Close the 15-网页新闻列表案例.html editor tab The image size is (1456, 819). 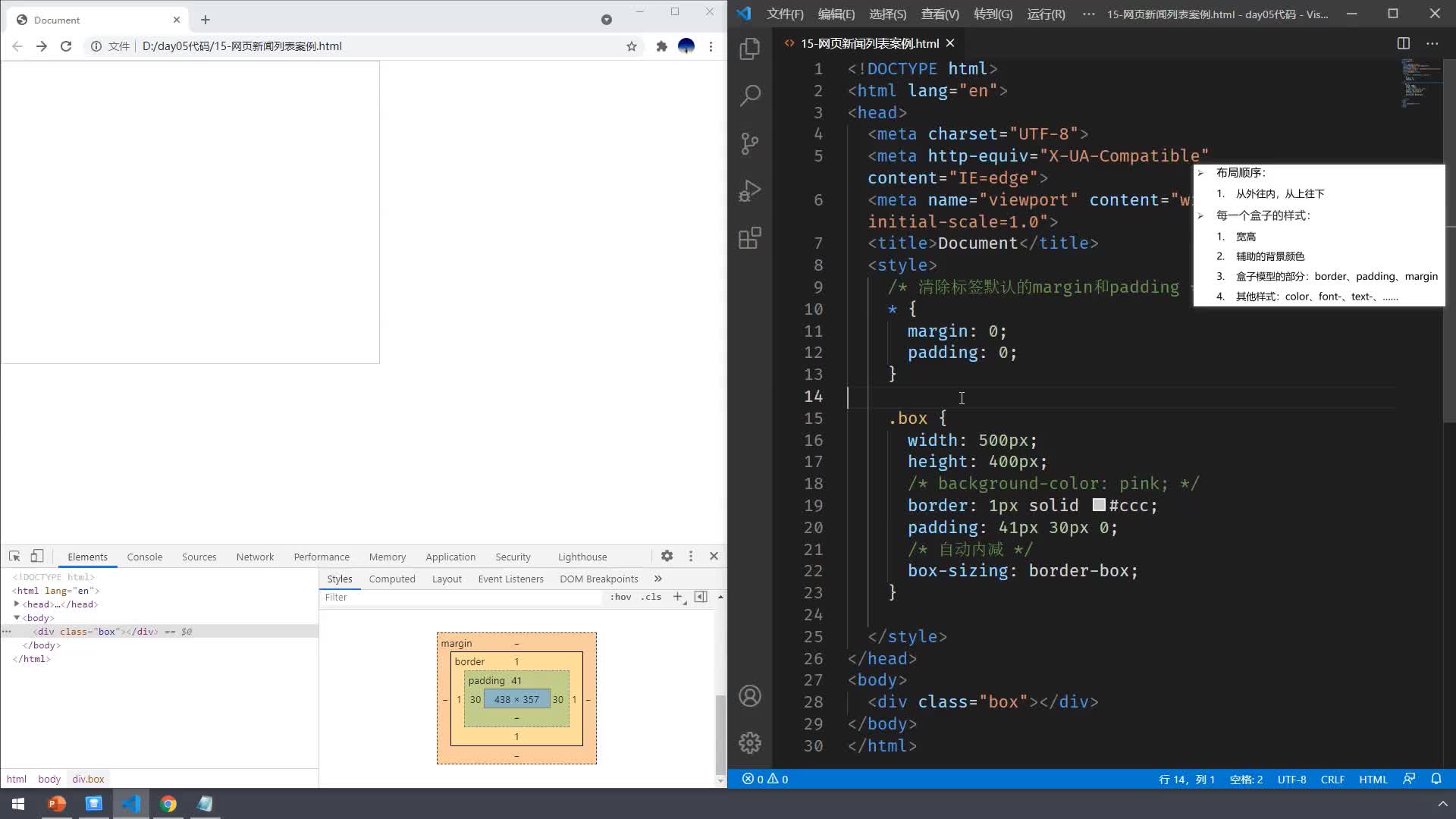coord(950,43)
